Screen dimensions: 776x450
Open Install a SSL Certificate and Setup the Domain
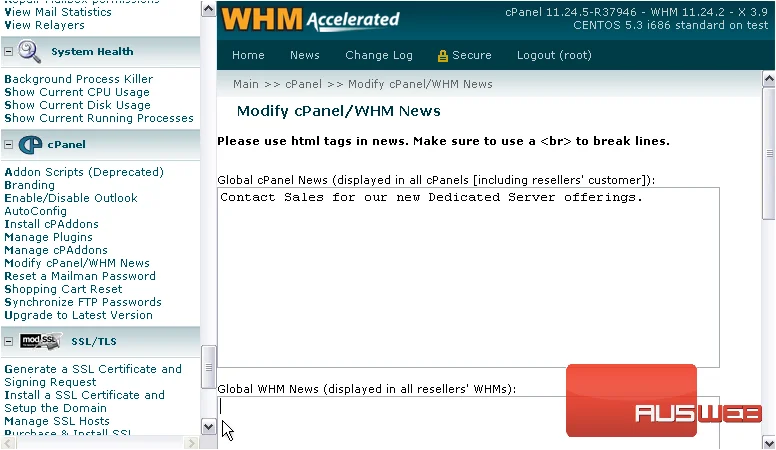(x=84, y=401)
